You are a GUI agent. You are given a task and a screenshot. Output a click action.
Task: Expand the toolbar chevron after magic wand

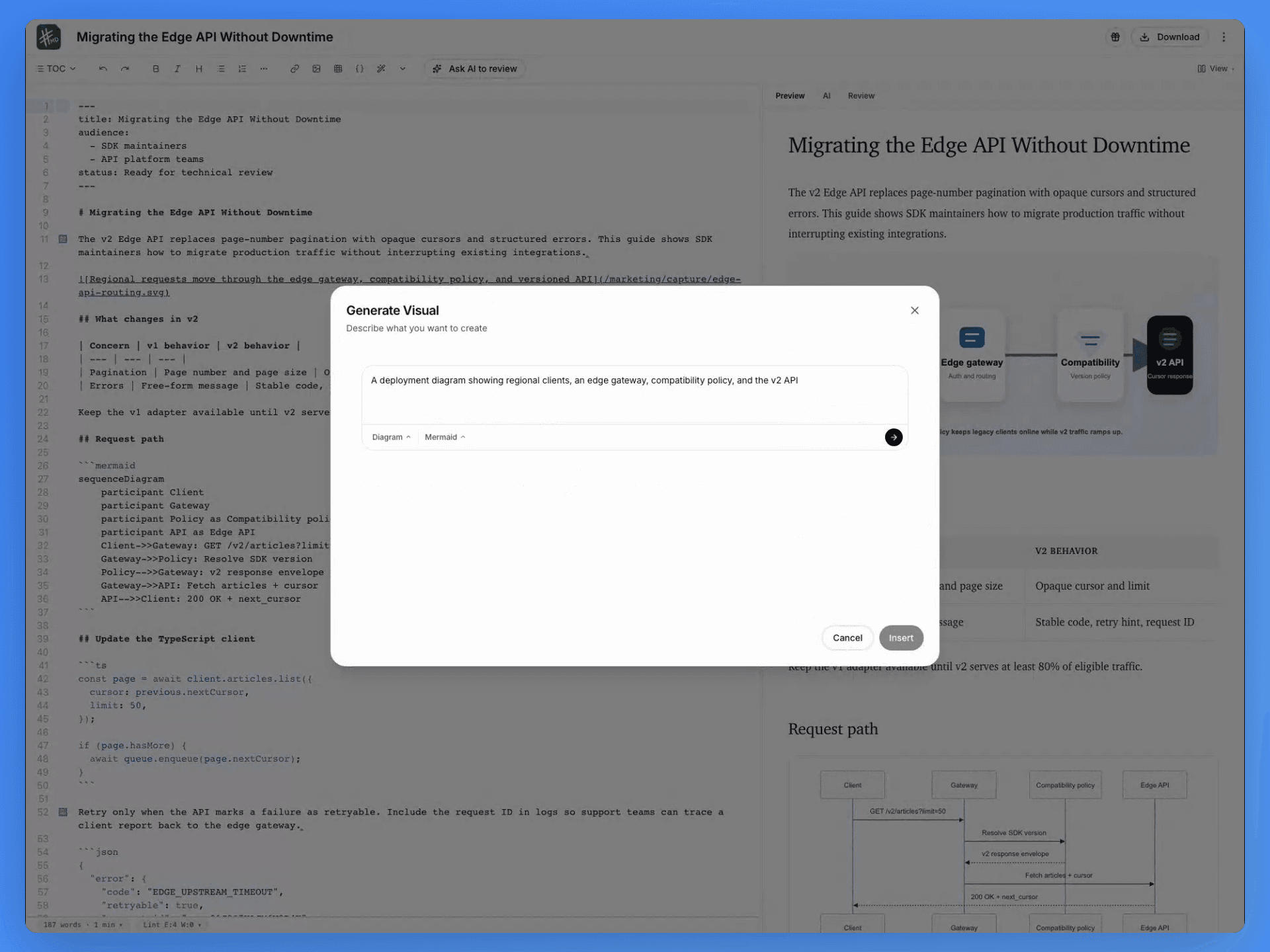click(x=402, y=69)
